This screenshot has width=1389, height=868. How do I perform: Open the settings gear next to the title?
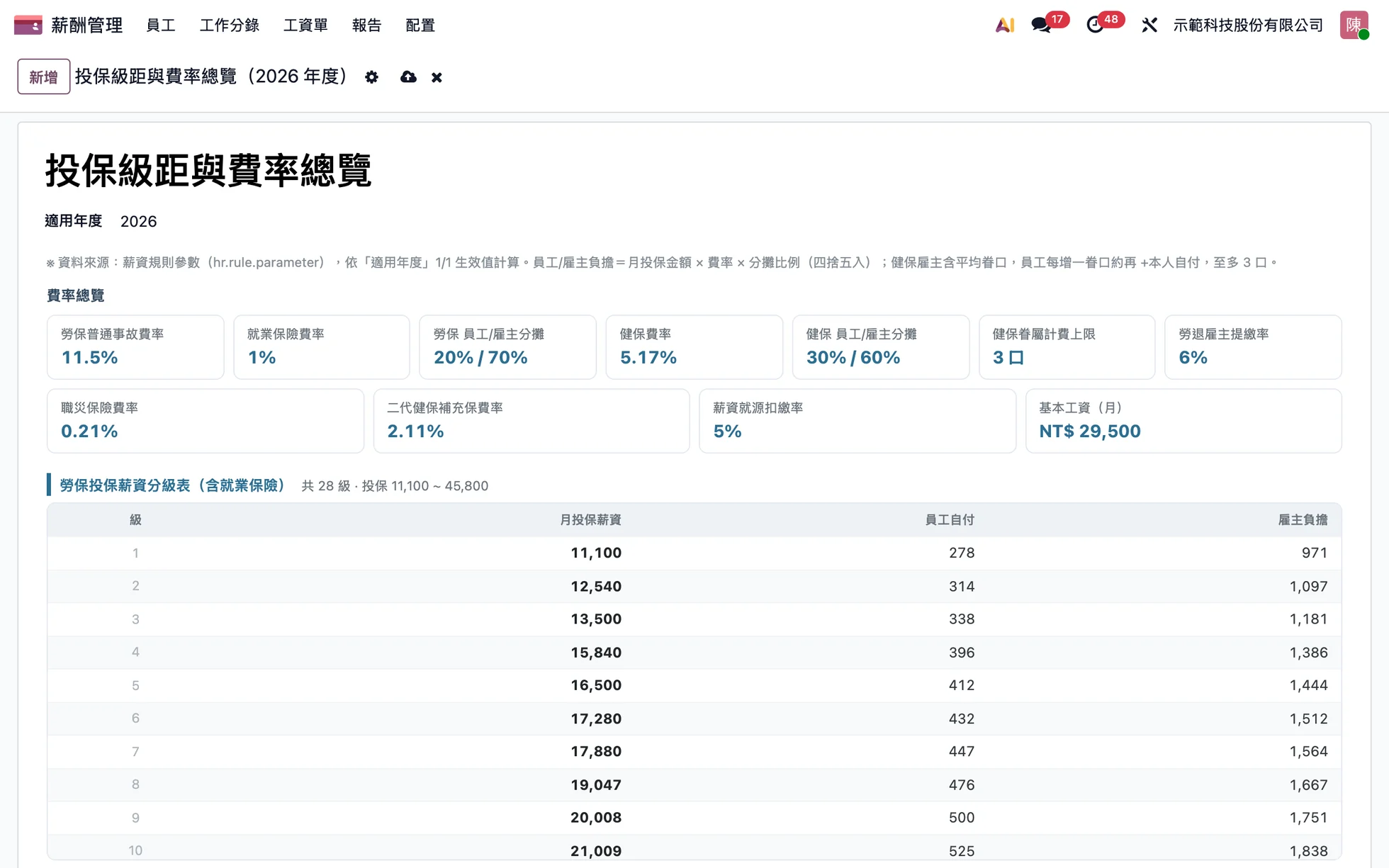click(371, 77)
